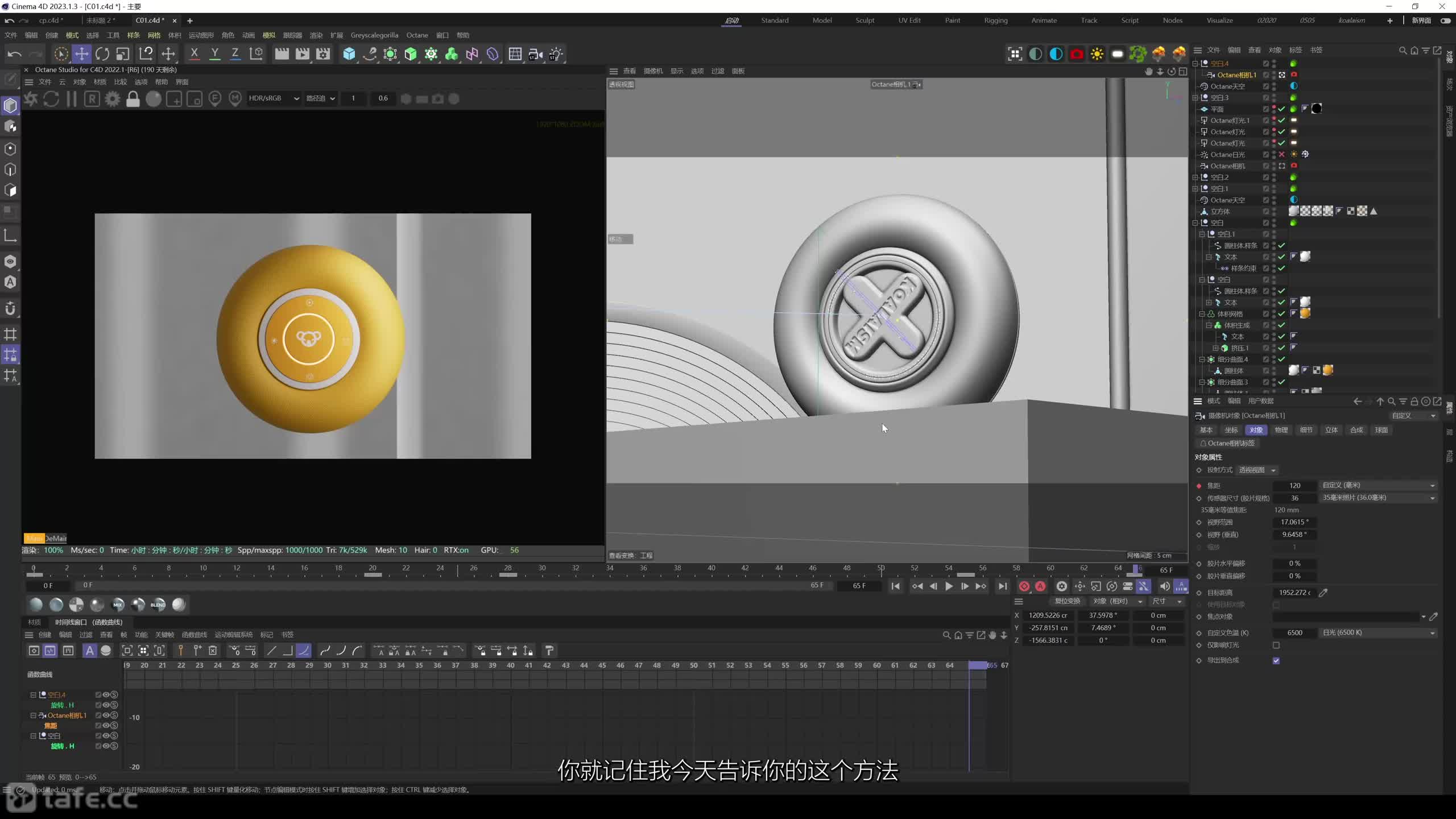This screenshot has width=1456, height=819.
Task: Pause the Octane render
Action: 72,99
